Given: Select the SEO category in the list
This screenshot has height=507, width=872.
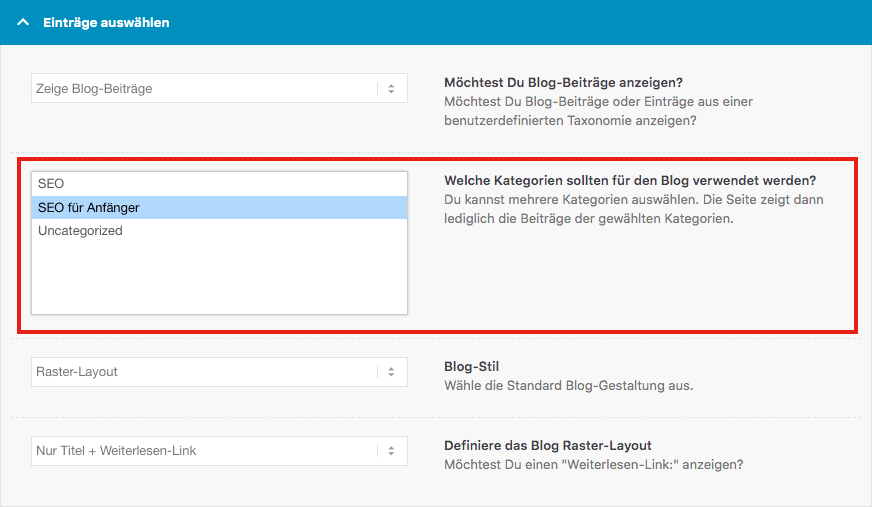Looking at the screenshot, I should 219,183.
